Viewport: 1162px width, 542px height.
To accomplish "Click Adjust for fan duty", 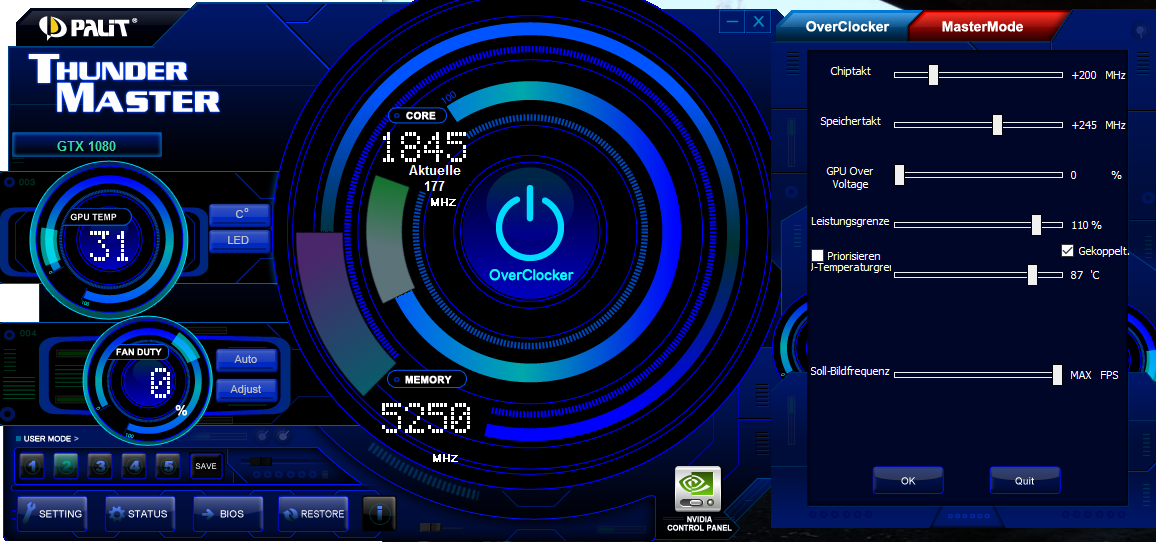I will pos(247,389).
